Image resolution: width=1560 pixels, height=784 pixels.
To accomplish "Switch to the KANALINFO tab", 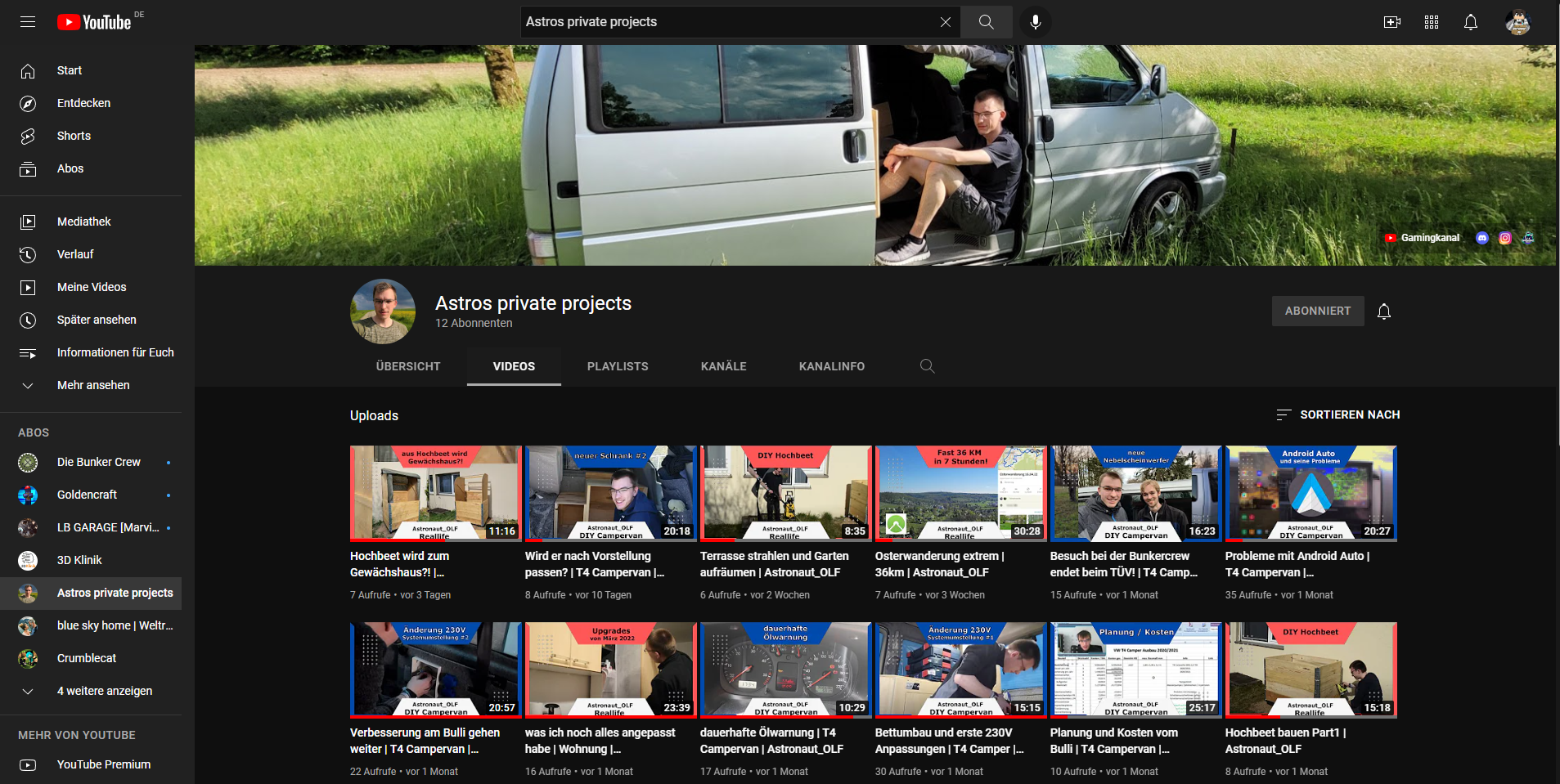I will 831,366.
